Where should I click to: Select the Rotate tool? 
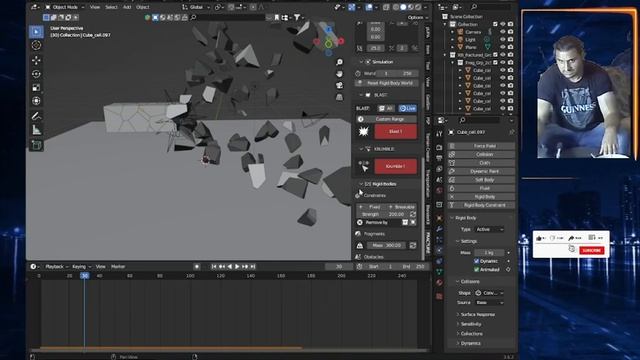point(36,74)
